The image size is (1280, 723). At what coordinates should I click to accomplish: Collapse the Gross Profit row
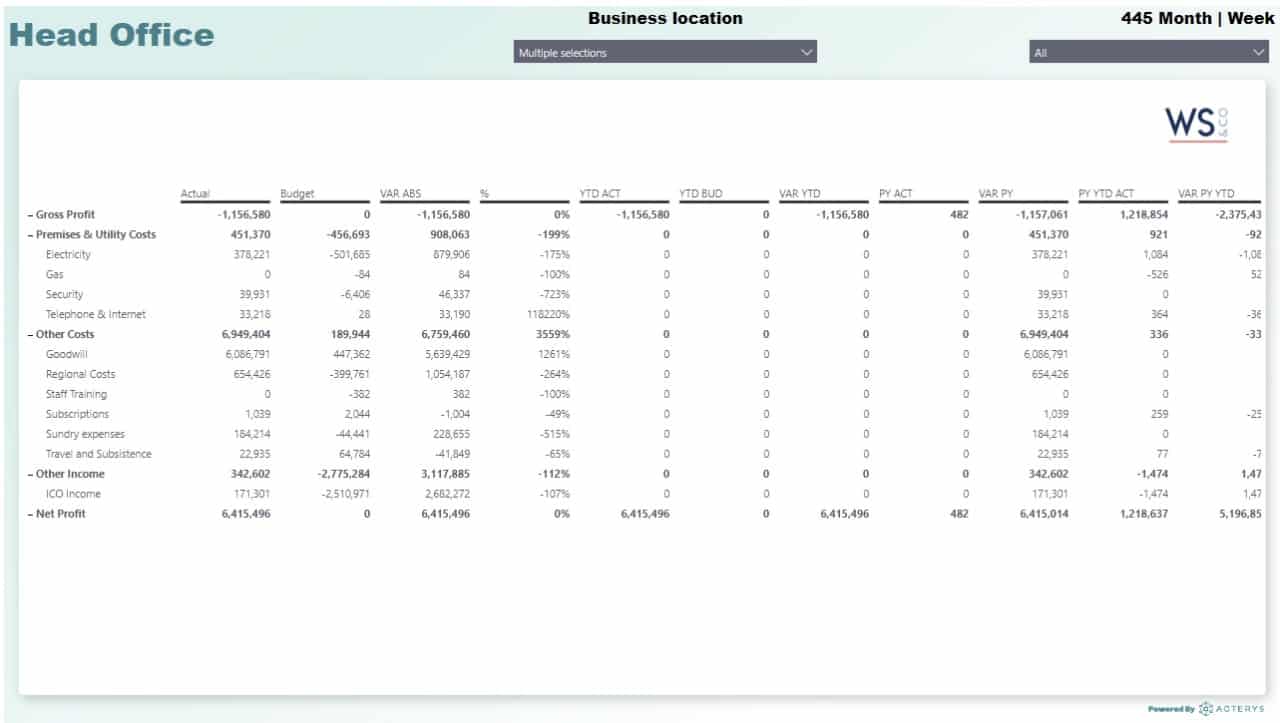click(30, 215)
